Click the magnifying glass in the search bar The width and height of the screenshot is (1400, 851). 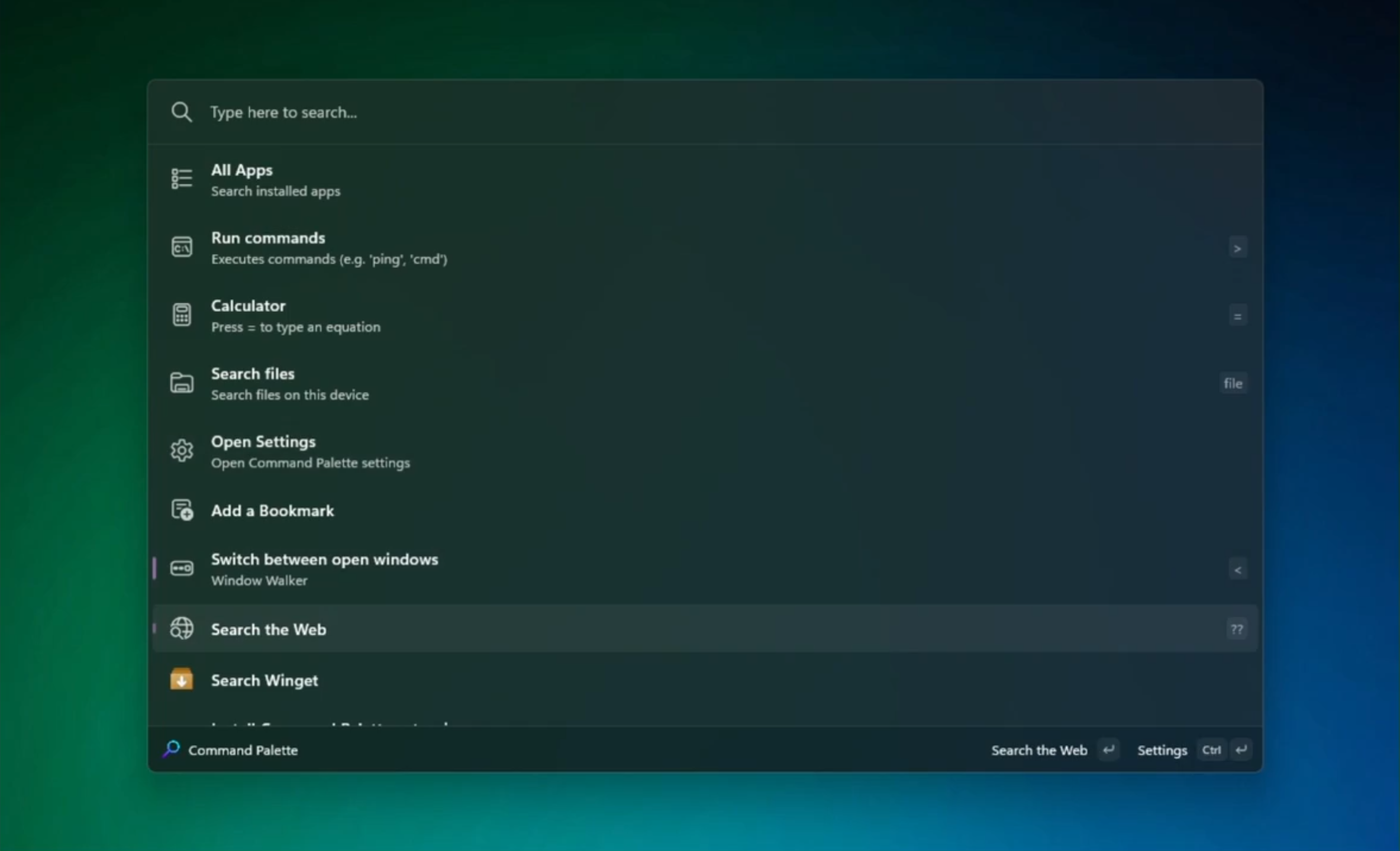pos(182,112)
